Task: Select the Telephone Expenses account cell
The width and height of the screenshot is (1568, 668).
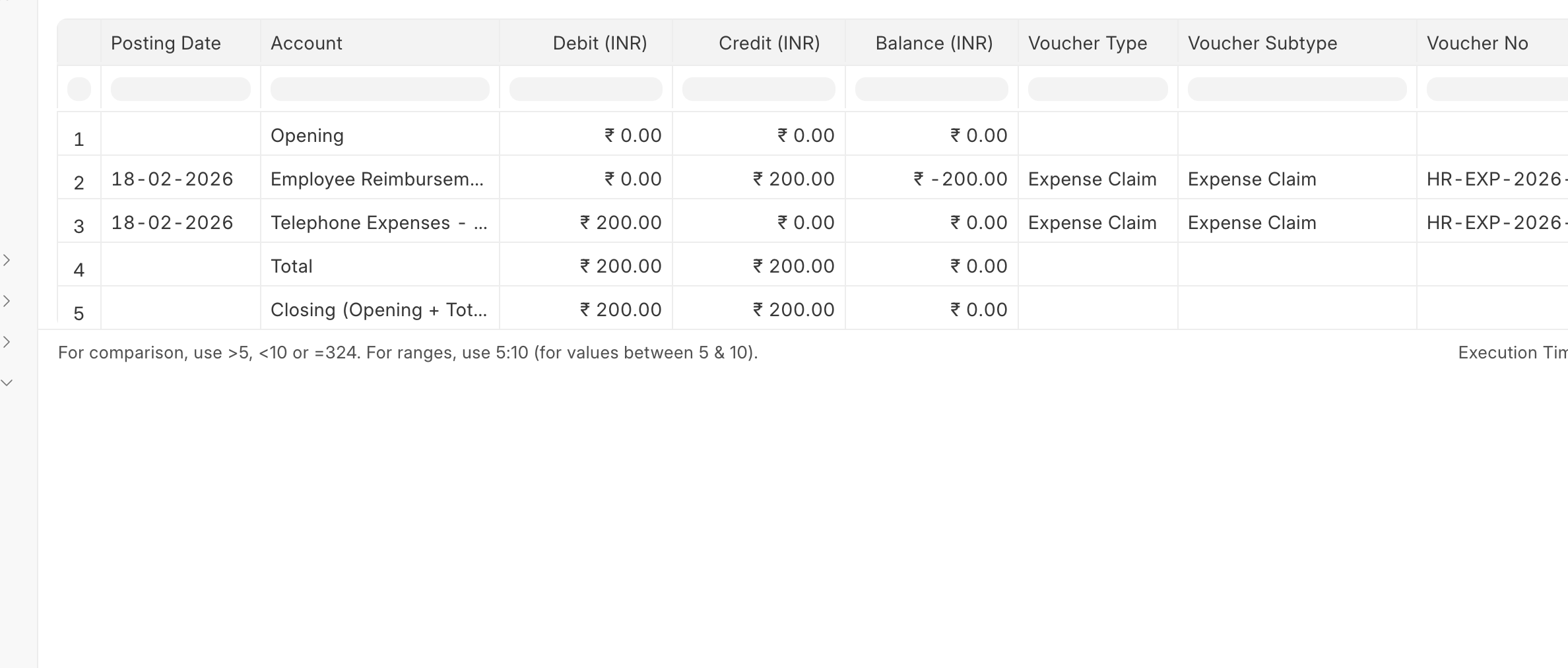Action: pyautogui.click(x=379, y=223)
